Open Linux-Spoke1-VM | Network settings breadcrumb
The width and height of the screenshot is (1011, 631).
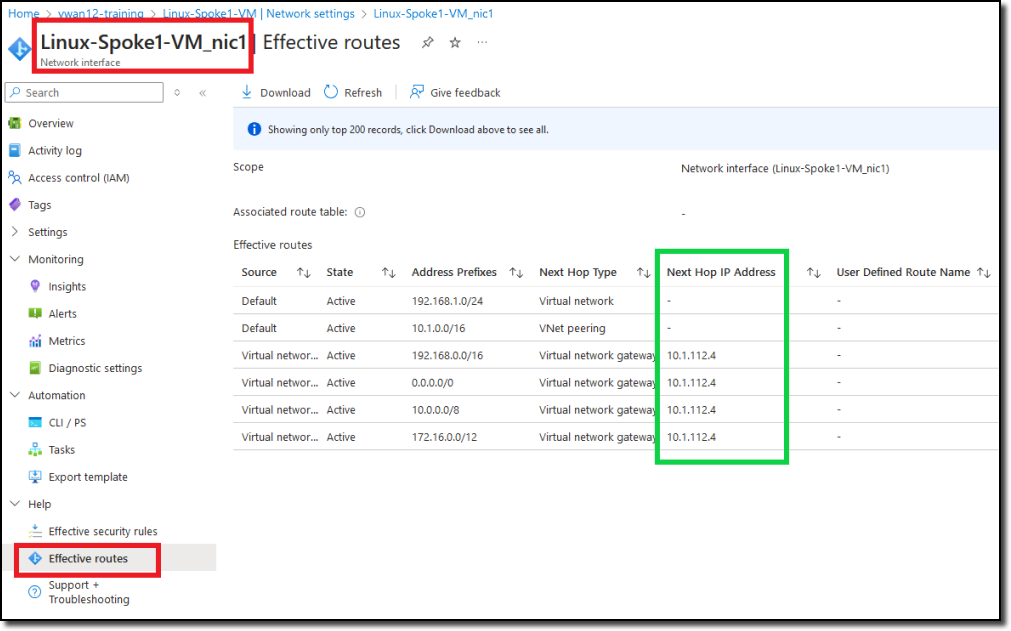[259, 13]
